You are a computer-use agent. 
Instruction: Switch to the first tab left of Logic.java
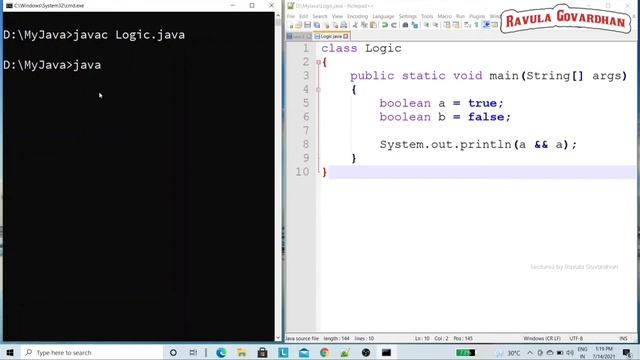pyautogui.click(x=299, y=36)
